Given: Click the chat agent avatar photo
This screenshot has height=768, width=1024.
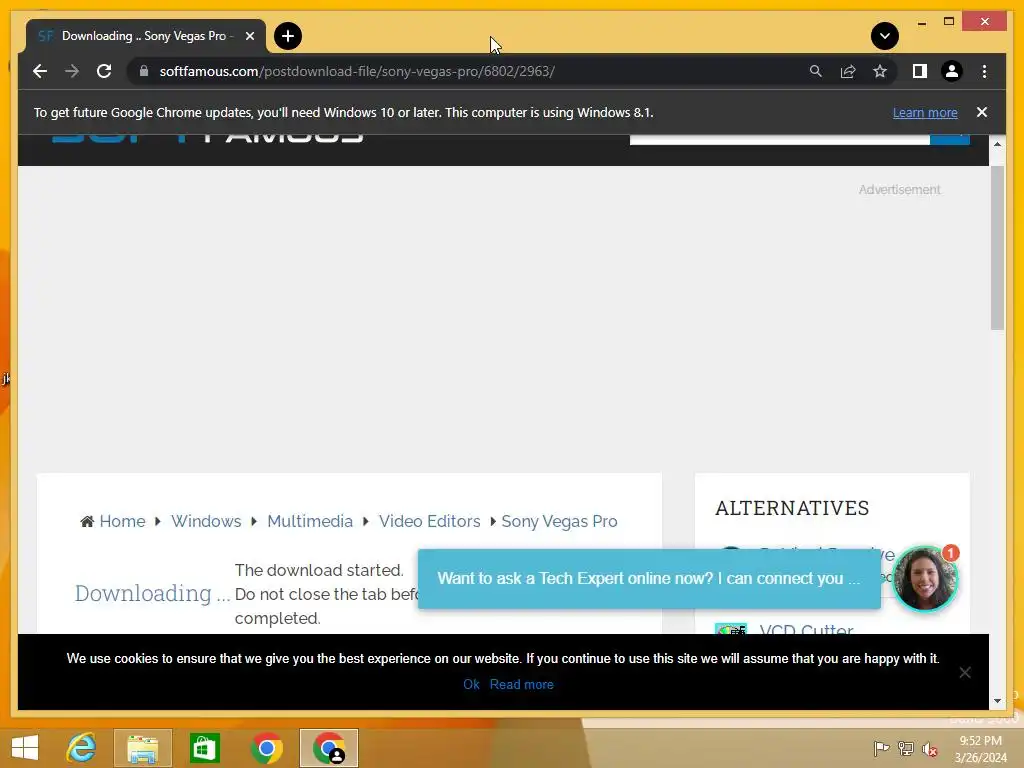Looking at the screenshot, I should (x=925, y=579).
